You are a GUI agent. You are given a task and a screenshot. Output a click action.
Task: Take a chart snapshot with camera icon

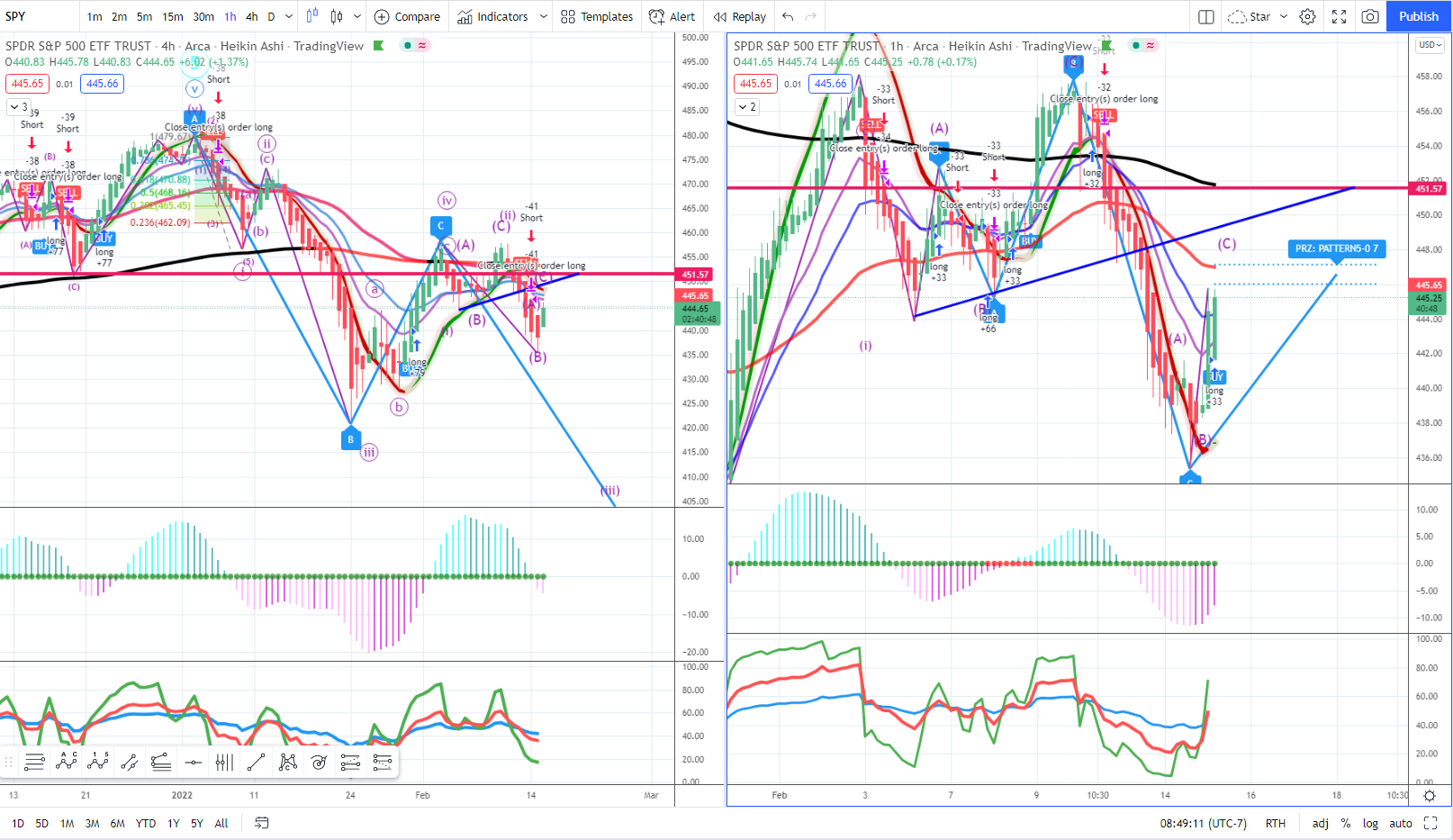pyautogui.click(x=1370, y=16)
